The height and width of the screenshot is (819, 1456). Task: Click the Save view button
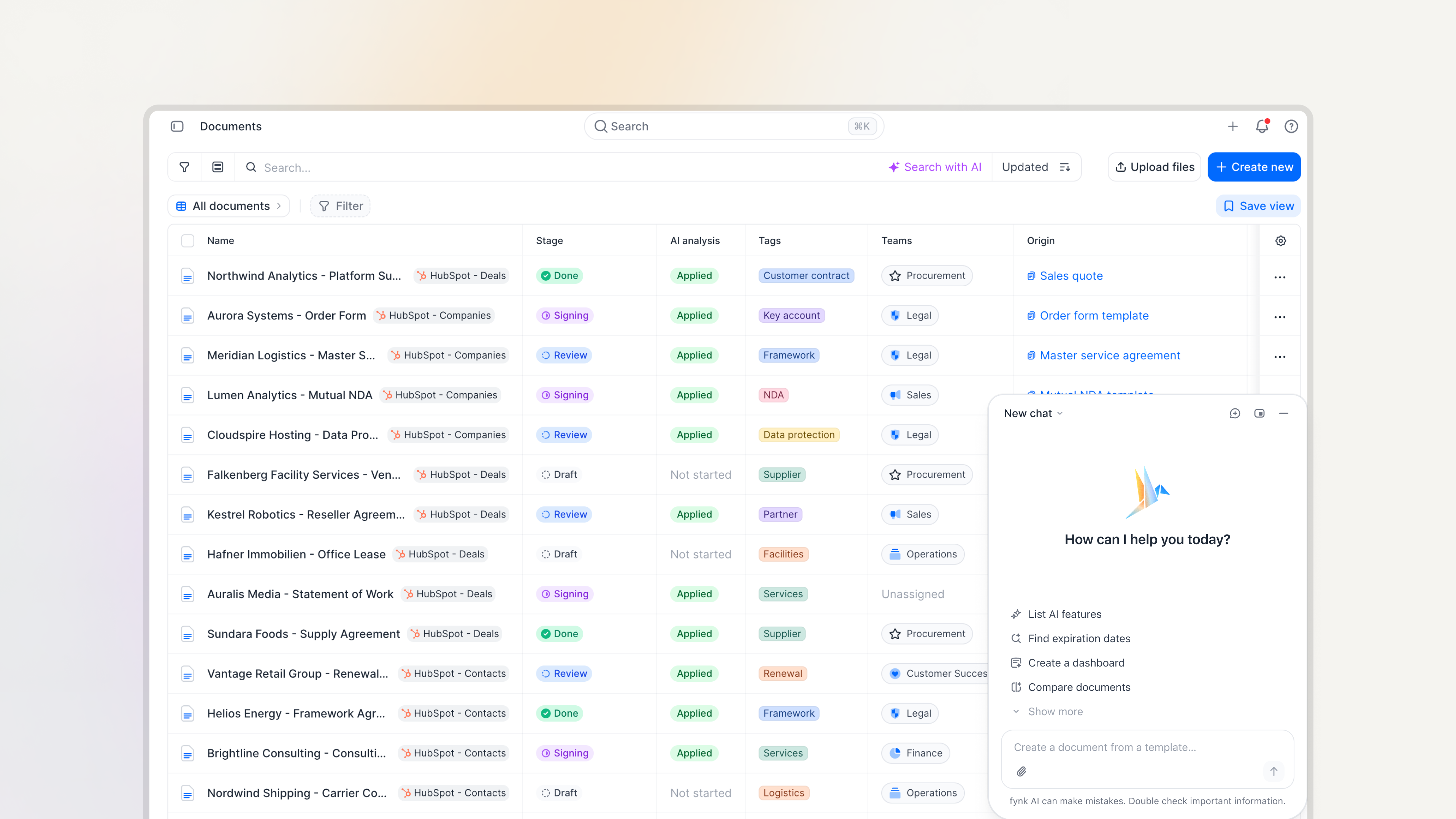(x=1258, y=206)
